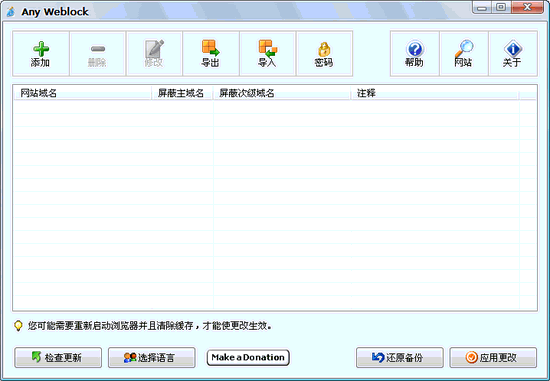Viewport: 550px width, 381px height.
Task: Click the 还原备份 (Restore backup) button
Action: [400, 357]
